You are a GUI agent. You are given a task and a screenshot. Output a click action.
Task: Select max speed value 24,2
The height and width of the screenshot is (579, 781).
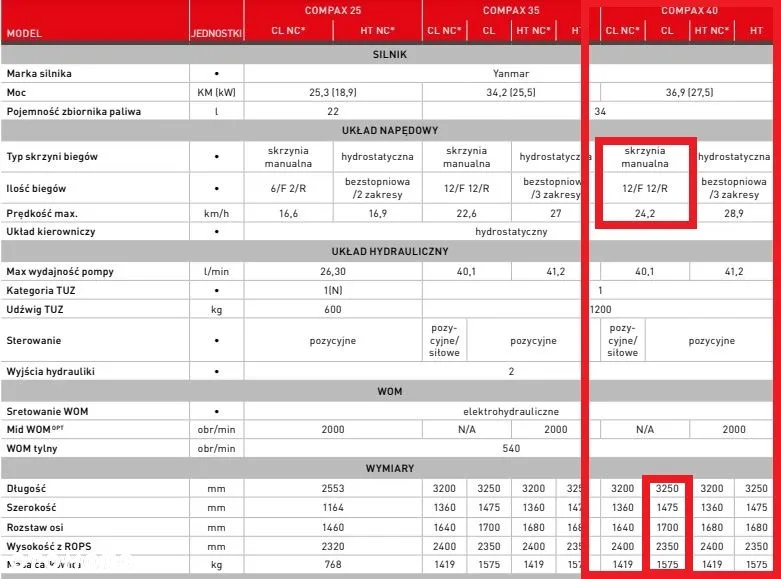[645, 213]
